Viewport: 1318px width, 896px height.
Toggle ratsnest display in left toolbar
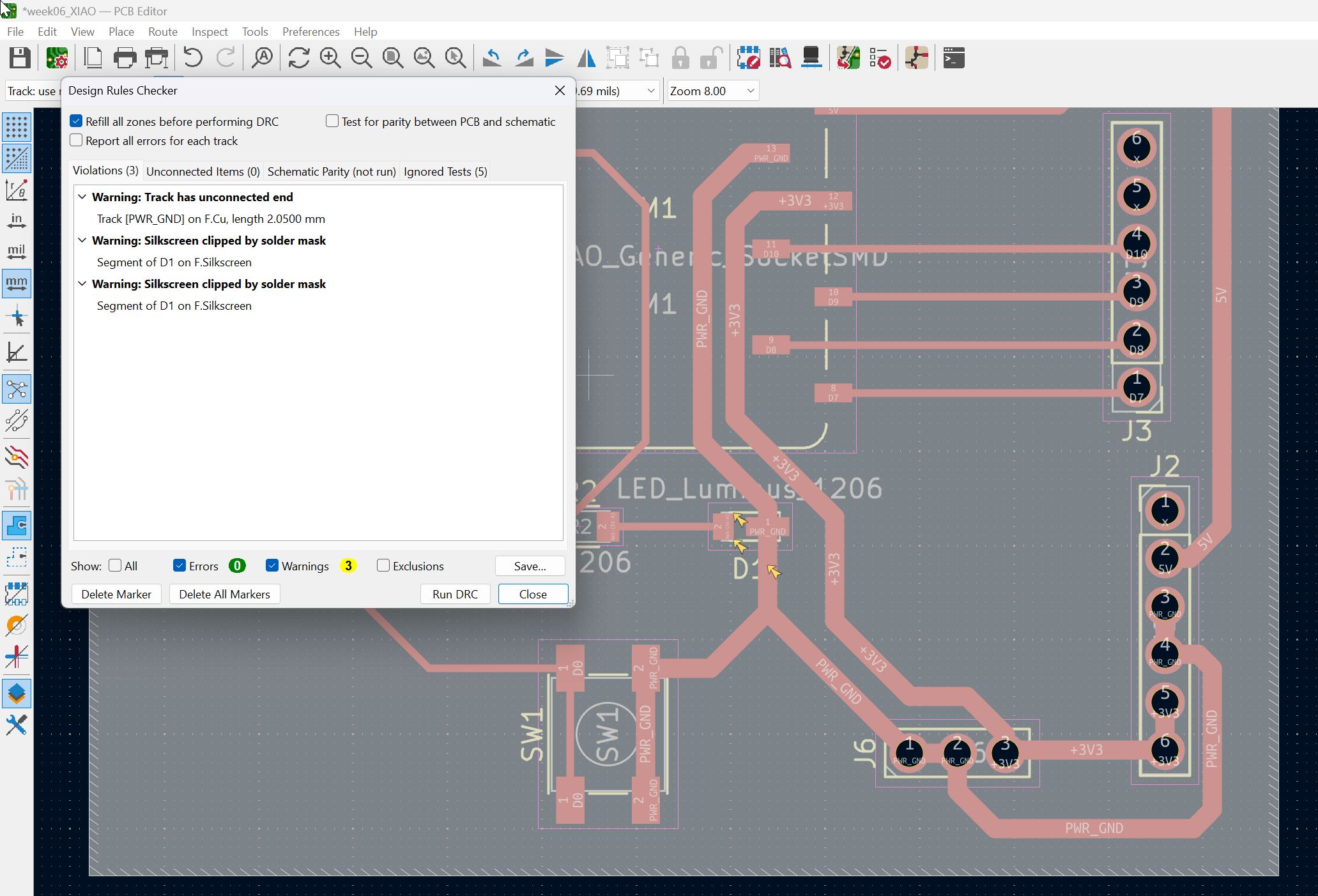[x=17, y=389]
